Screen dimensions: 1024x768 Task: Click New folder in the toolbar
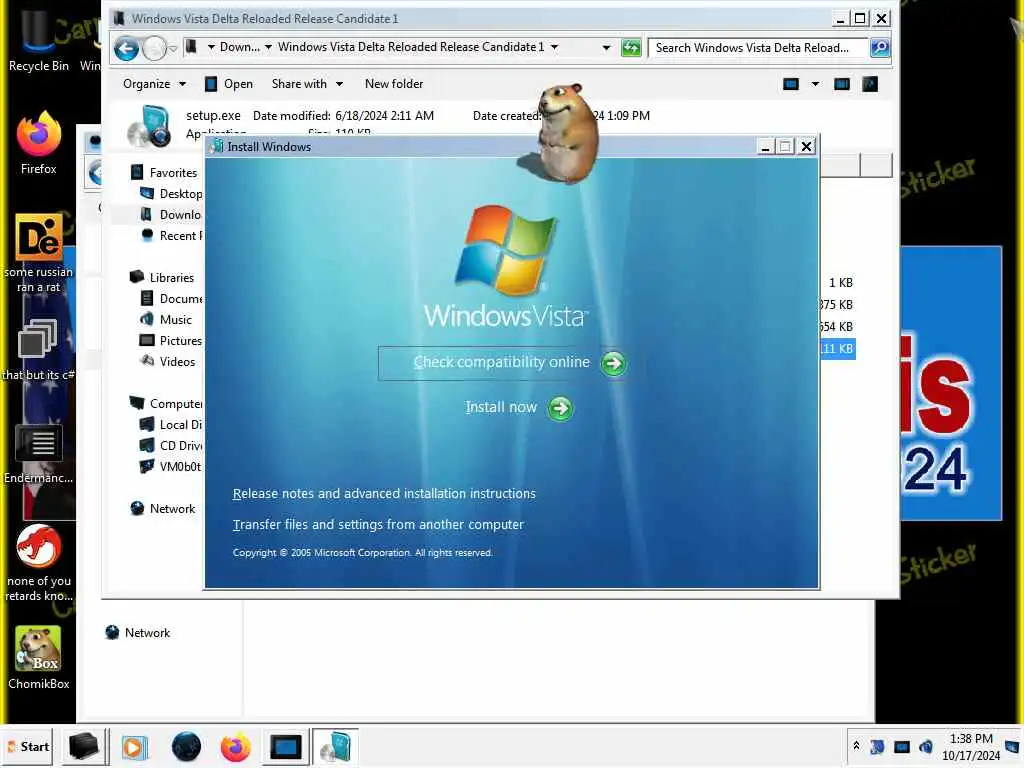[x=394, y=84]
